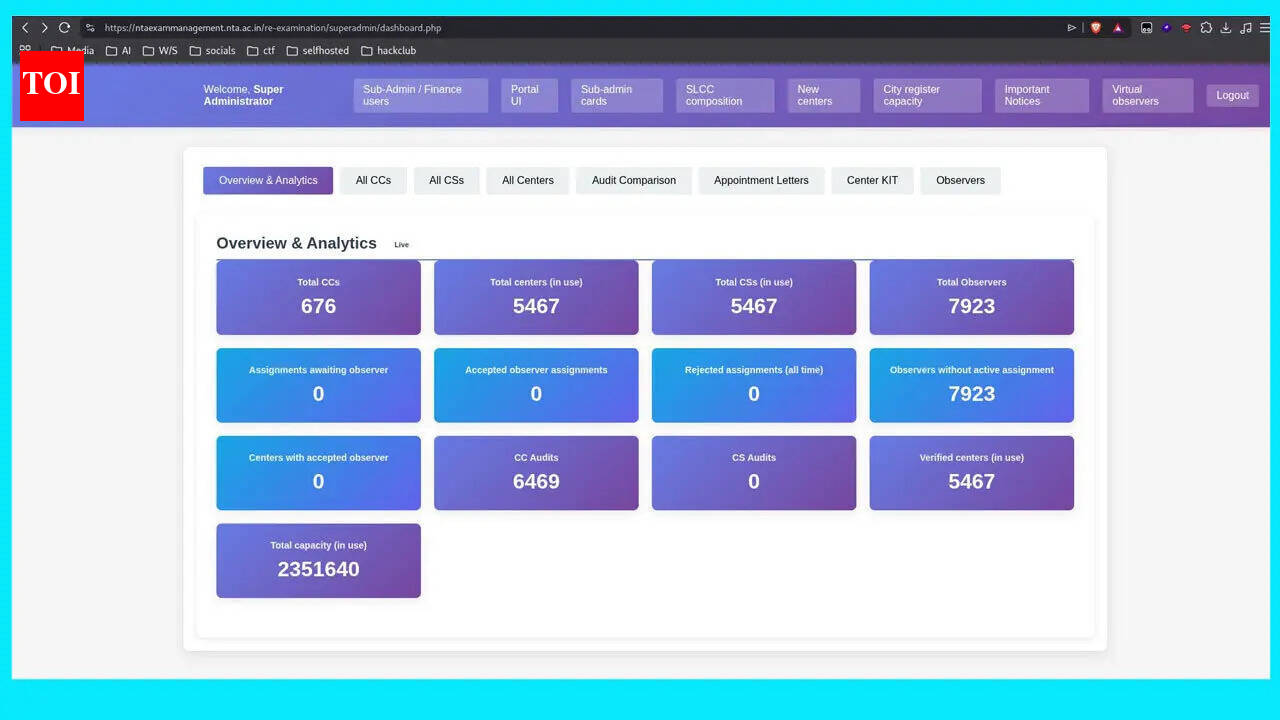Open the Media bookmarks folder
The height and width of the screenshot is (720, 1280).
[72, 50]
